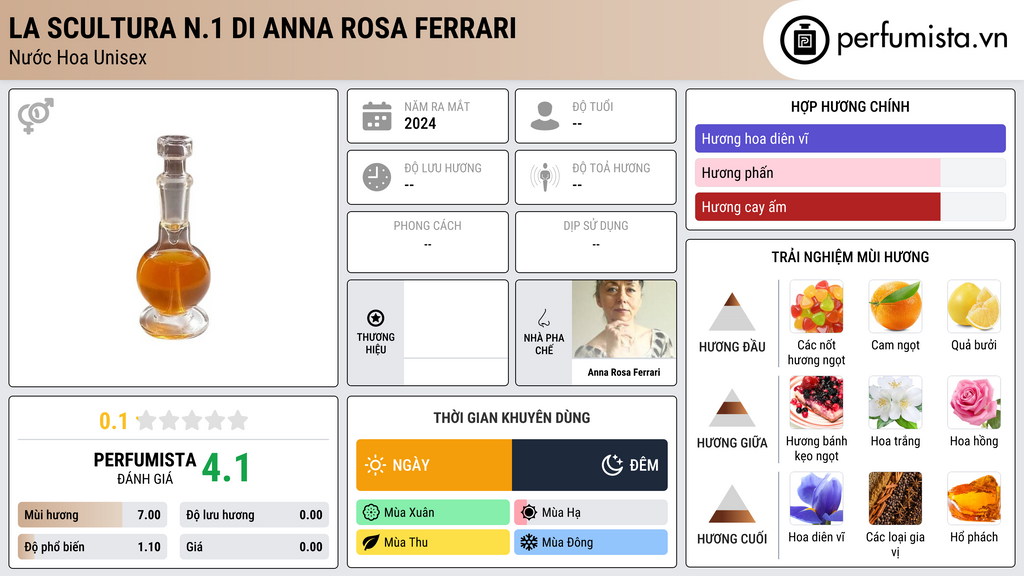Click the 2024 release year value
1024x576 pixels.
pos(420,123)
